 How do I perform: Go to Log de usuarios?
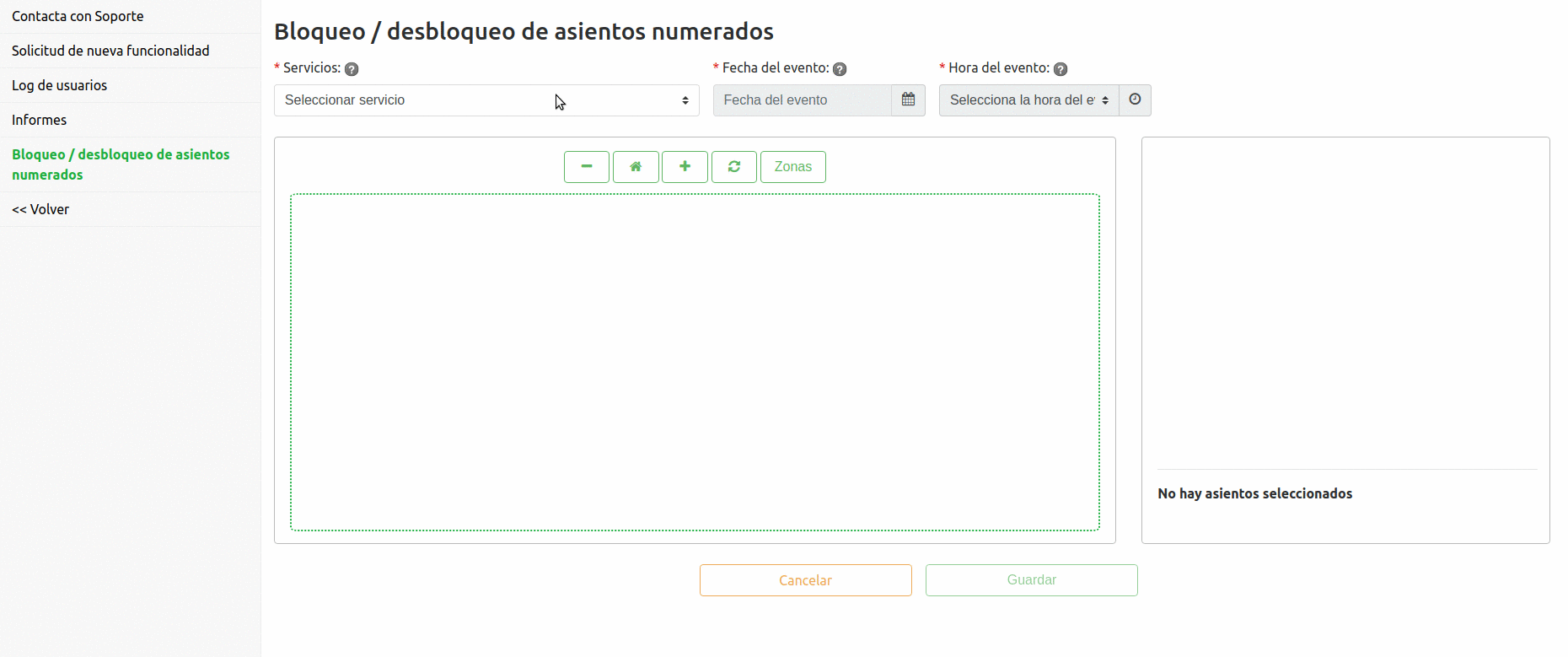pyautogui.click(x=131, y=85)
